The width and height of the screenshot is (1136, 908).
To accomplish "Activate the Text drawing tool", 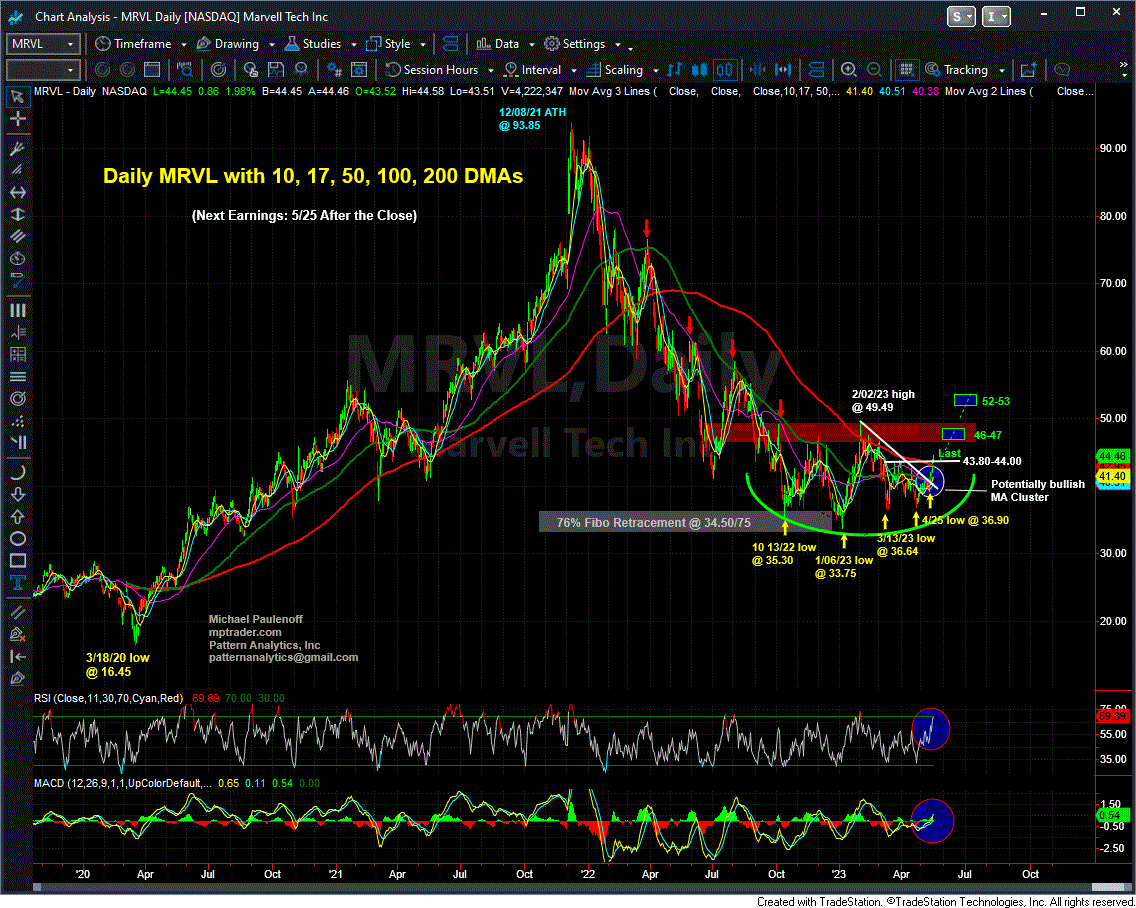I will pyautogui.click(x=17, y=583).
